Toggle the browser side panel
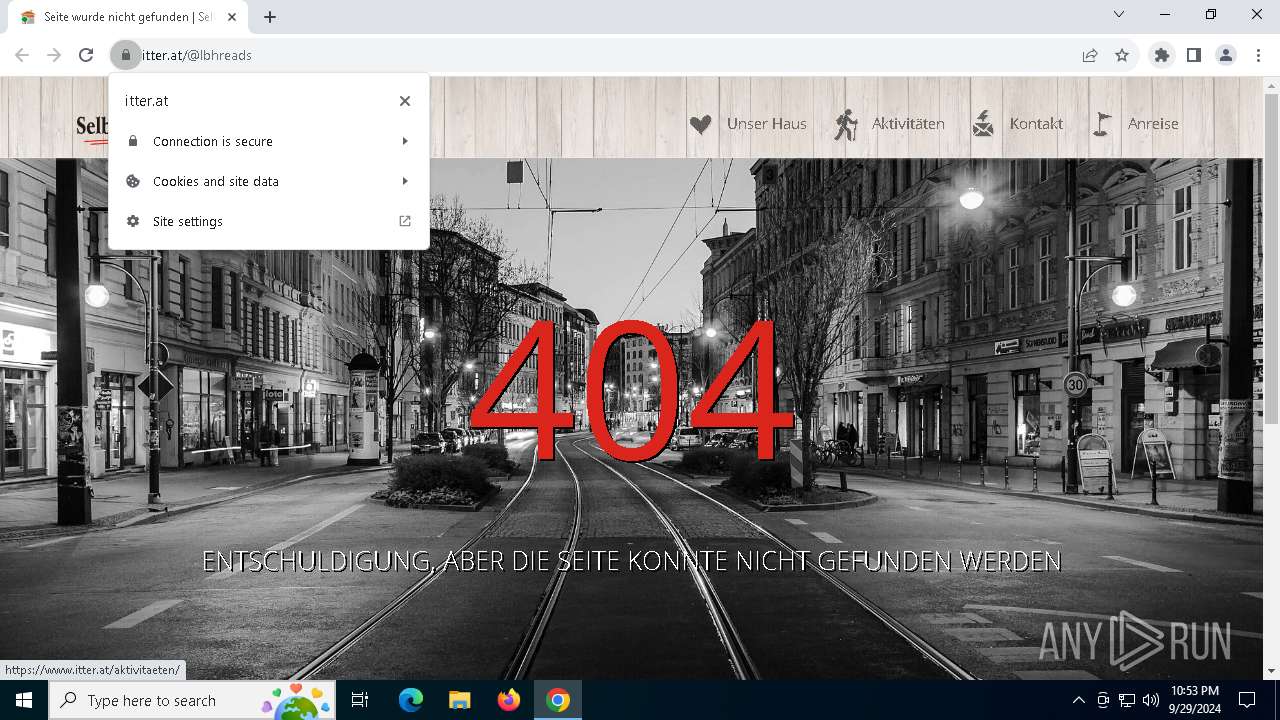Viewport: 1280px width, 720px height. click(x=1194, y=55)
